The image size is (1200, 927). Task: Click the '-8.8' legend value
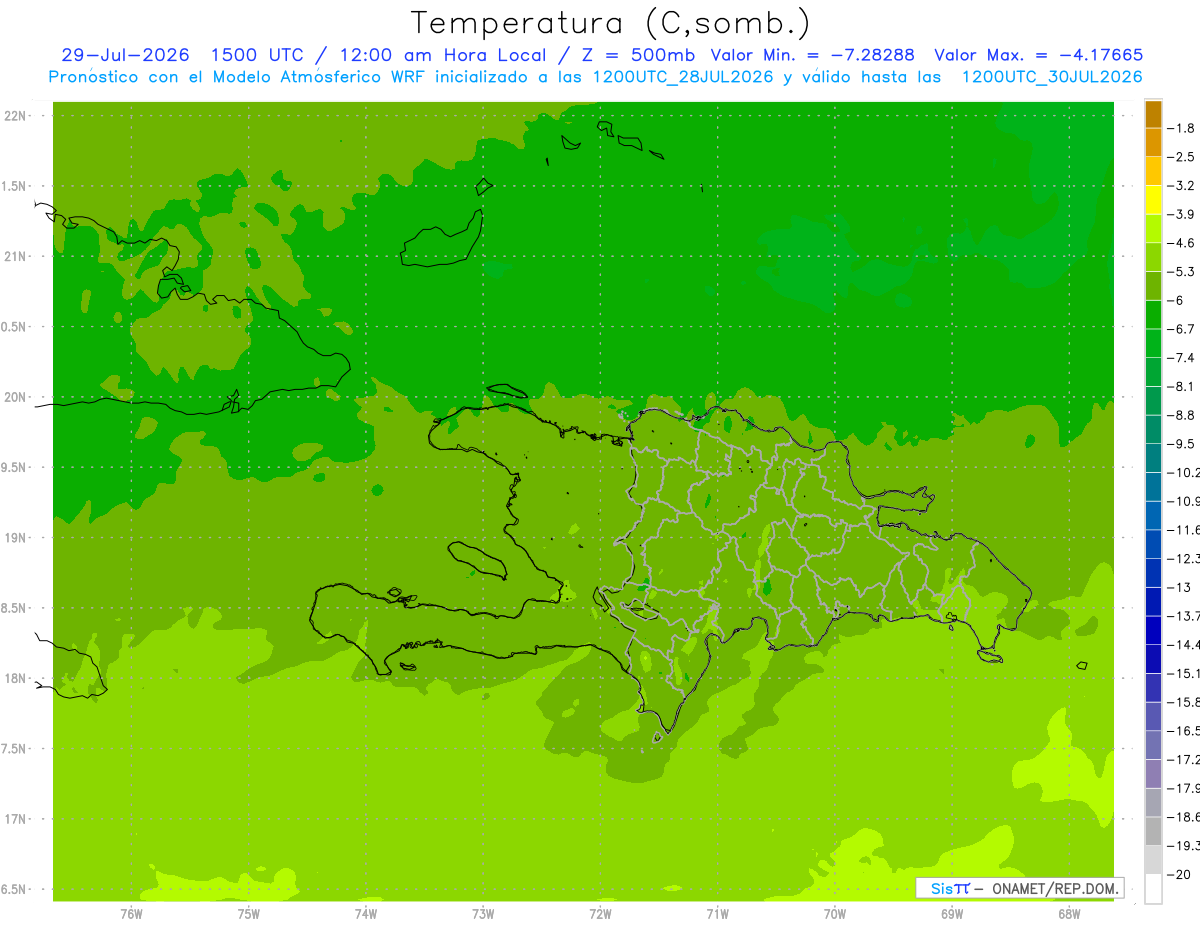[x=1182, y=415]
